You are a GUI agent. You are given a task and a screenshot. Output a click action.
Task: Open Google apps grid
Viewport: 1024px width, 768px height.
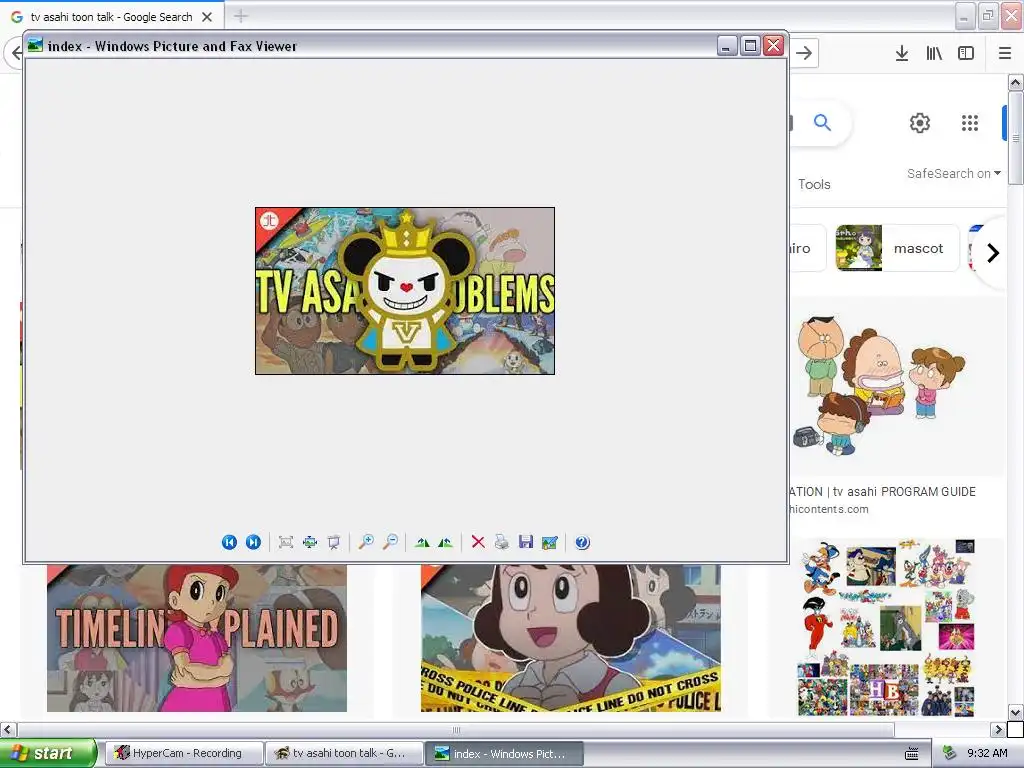point(970,123)
